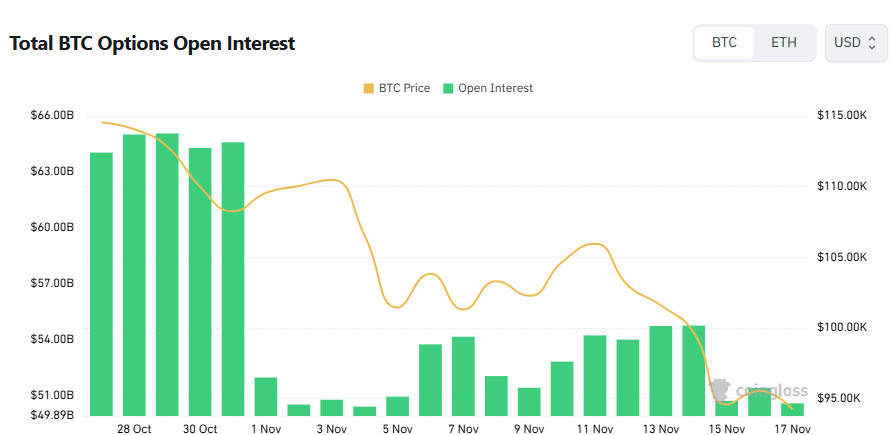892x435 pixels.
Task: Click the 11 Nov open interest bar
Action: 595,375
